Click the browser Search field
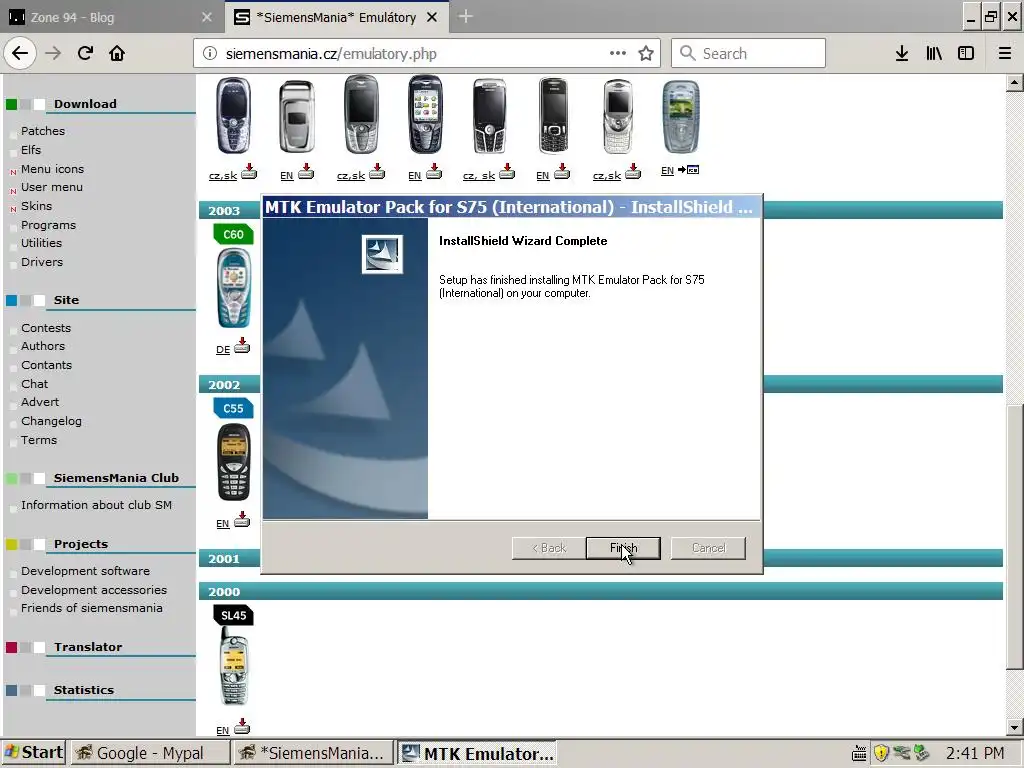This screenshot has width=1024, height=768. pyautogui.click(x=748, y=54)
